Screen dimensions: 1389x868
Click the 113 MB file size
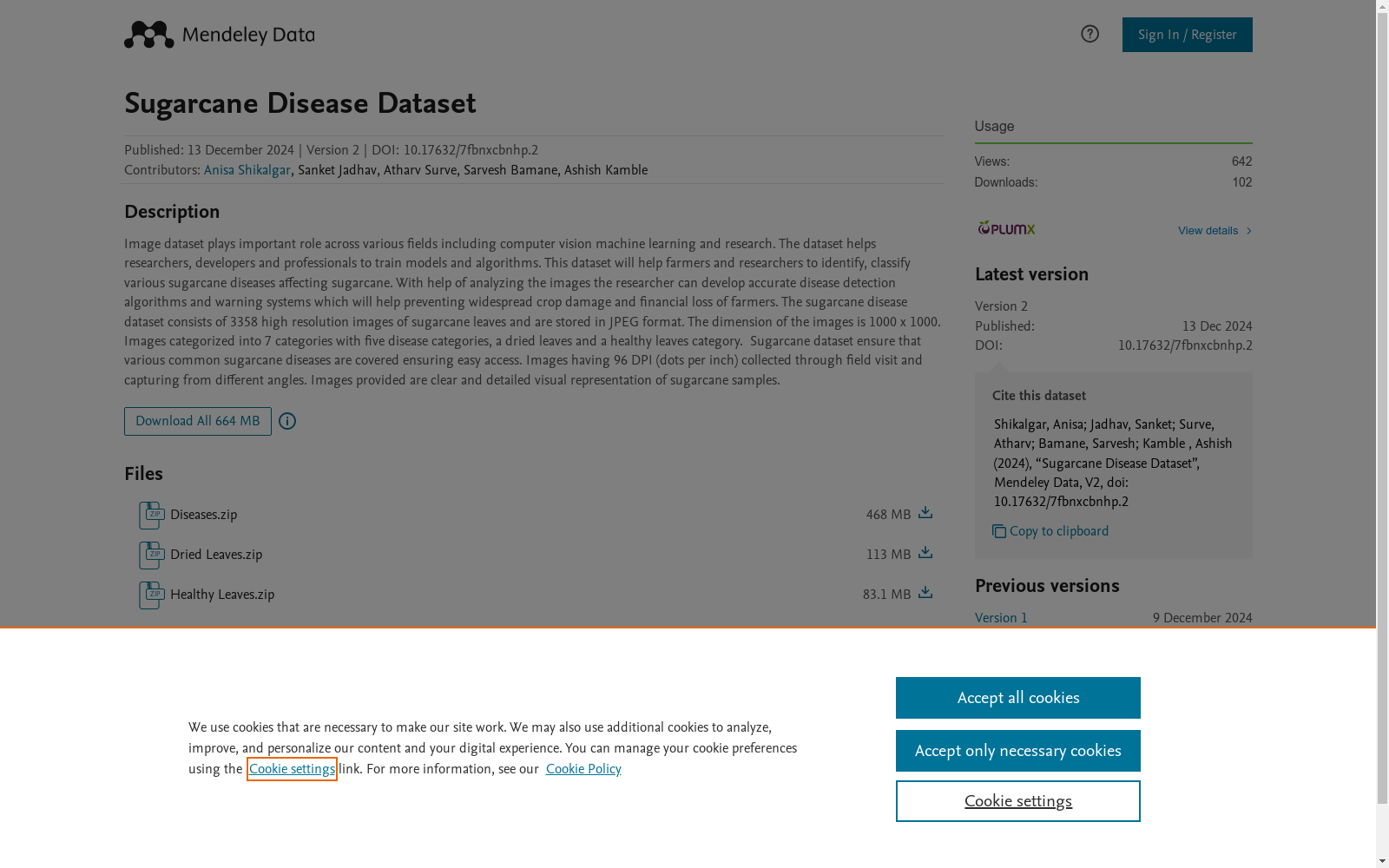coord(888,555)
